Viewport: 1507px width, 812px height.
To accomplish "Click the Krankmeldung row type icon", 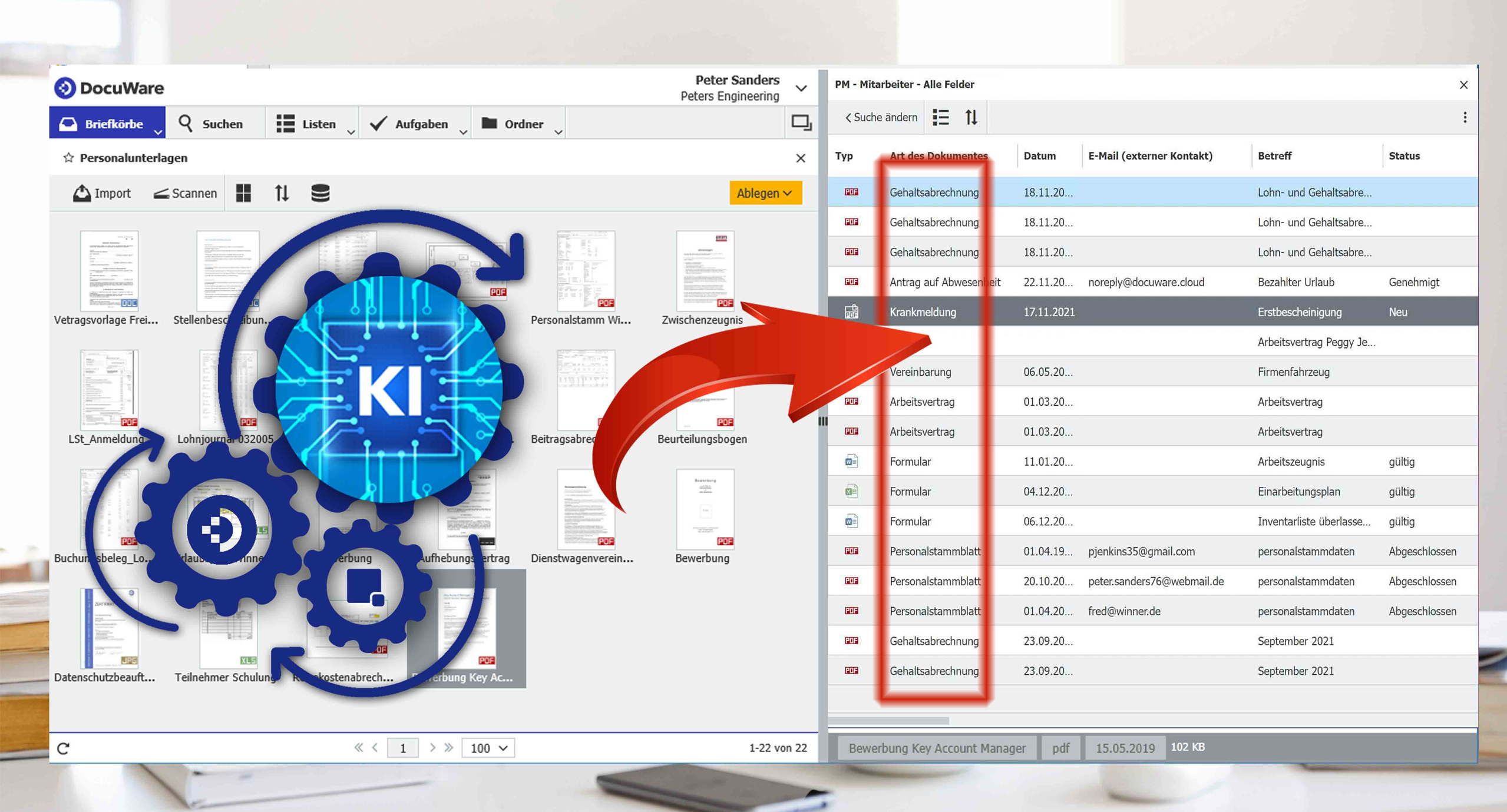I will 851,311.
